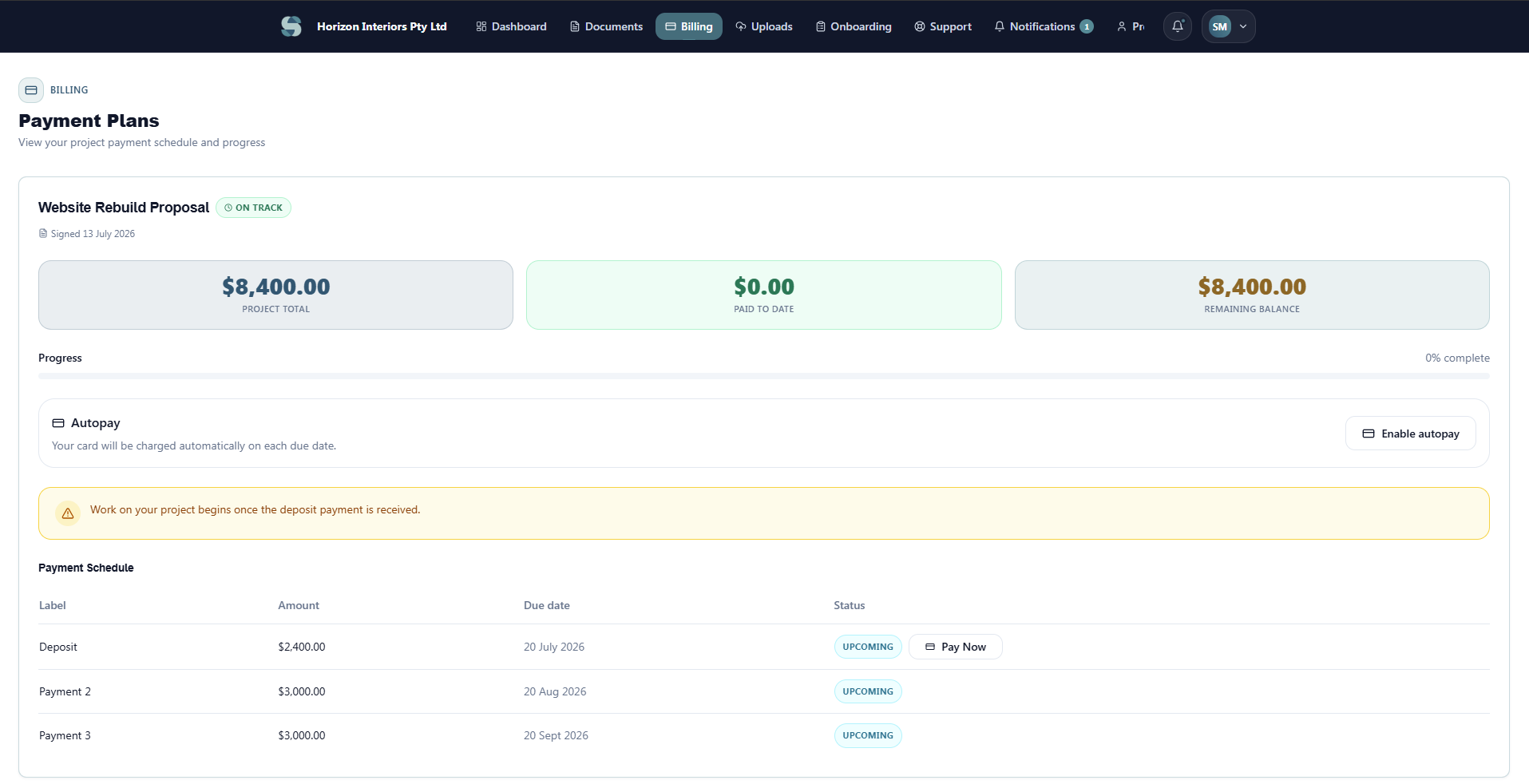Click the Payment 2 UPCOMING badge
Viewport: 1529px width, 784px height.
click(868, 691)
